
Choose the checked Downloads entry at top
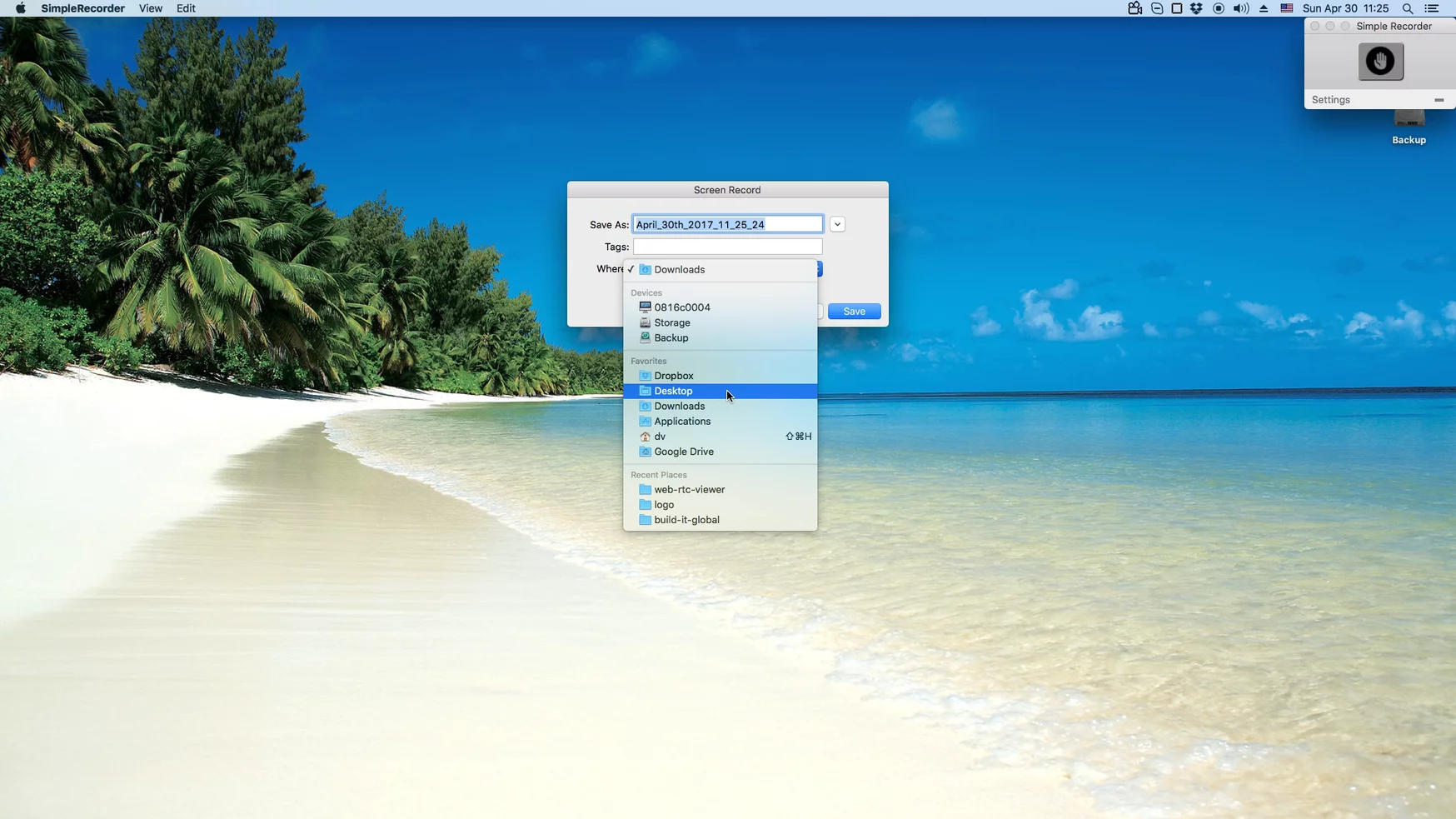pyautogui.click(x=721, y=270)
